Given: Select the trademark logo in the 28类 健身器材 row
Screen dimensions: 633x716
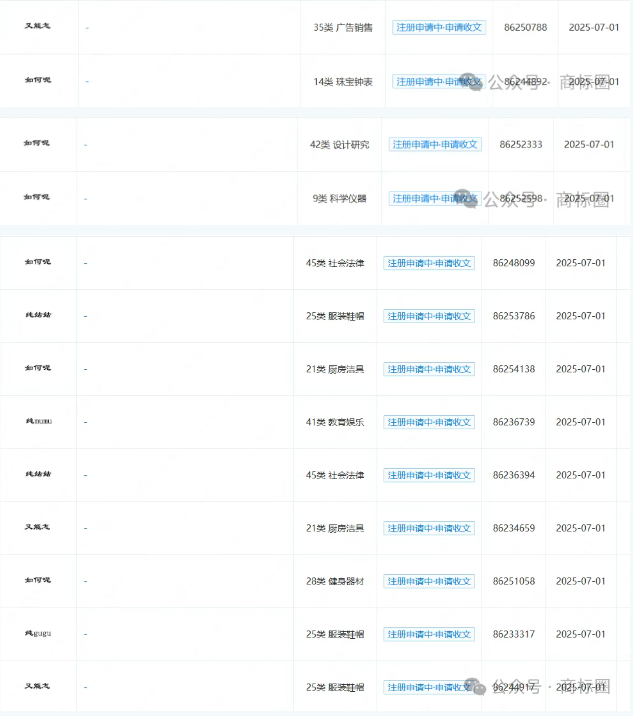Looking at the screenshot, I should (37, 581).
